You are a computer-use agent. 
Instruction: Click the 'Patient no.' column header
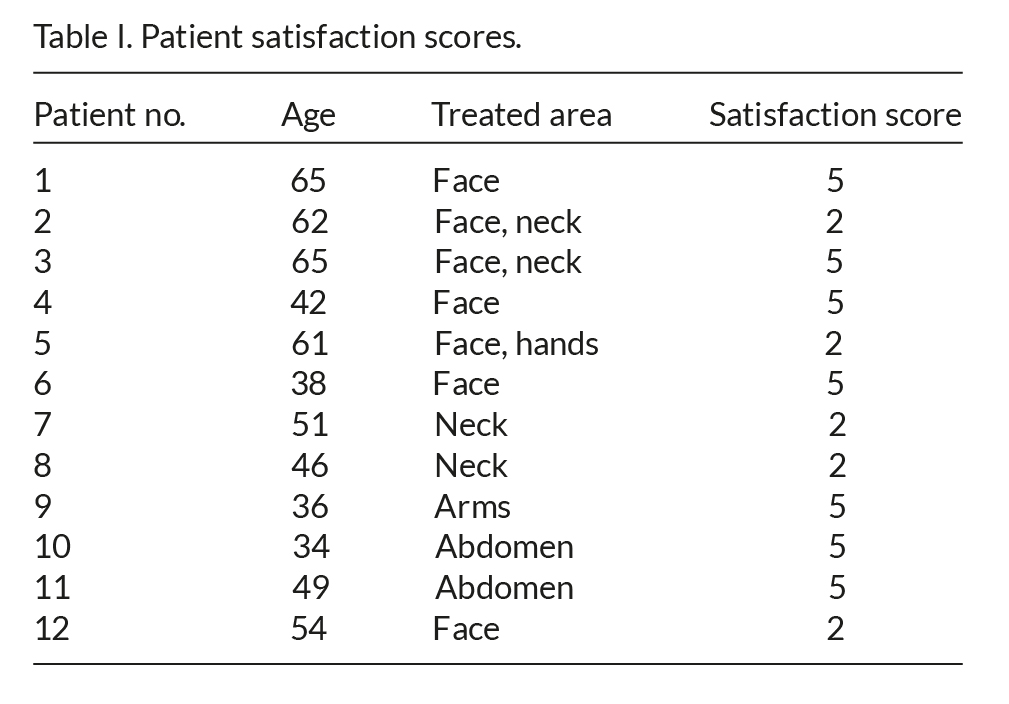110,115
